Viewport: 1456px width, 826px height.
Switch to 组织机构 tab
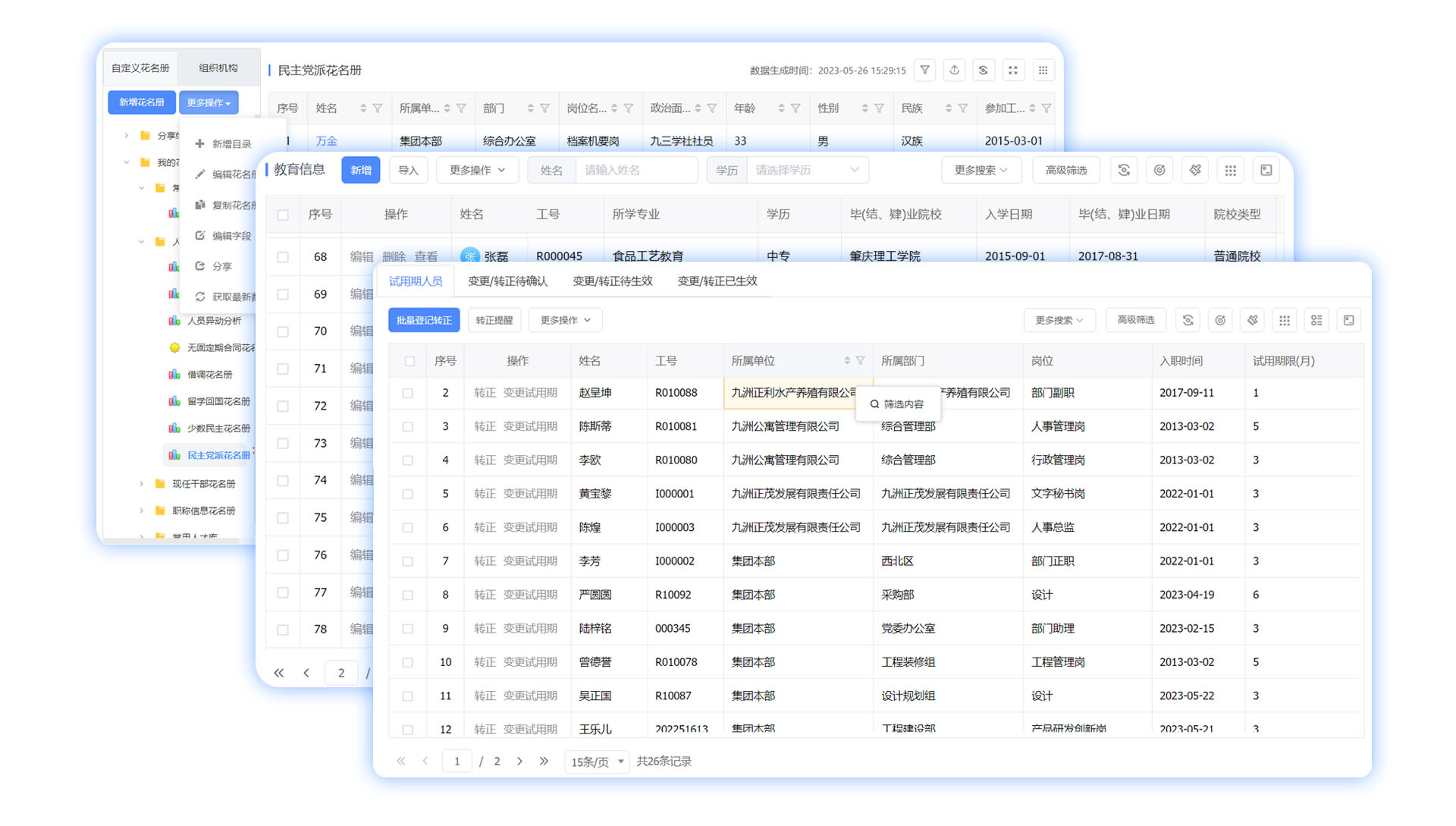(218, 68)
